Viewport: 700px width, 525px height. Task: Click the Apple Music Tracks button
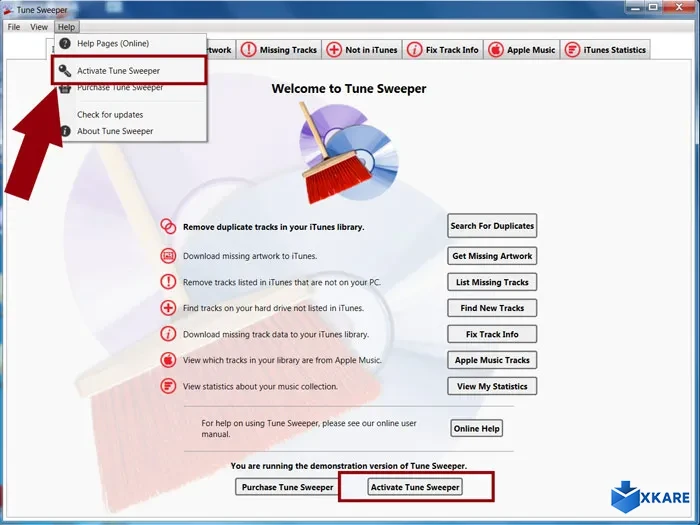pyautogui.click(x=492, y=360)
